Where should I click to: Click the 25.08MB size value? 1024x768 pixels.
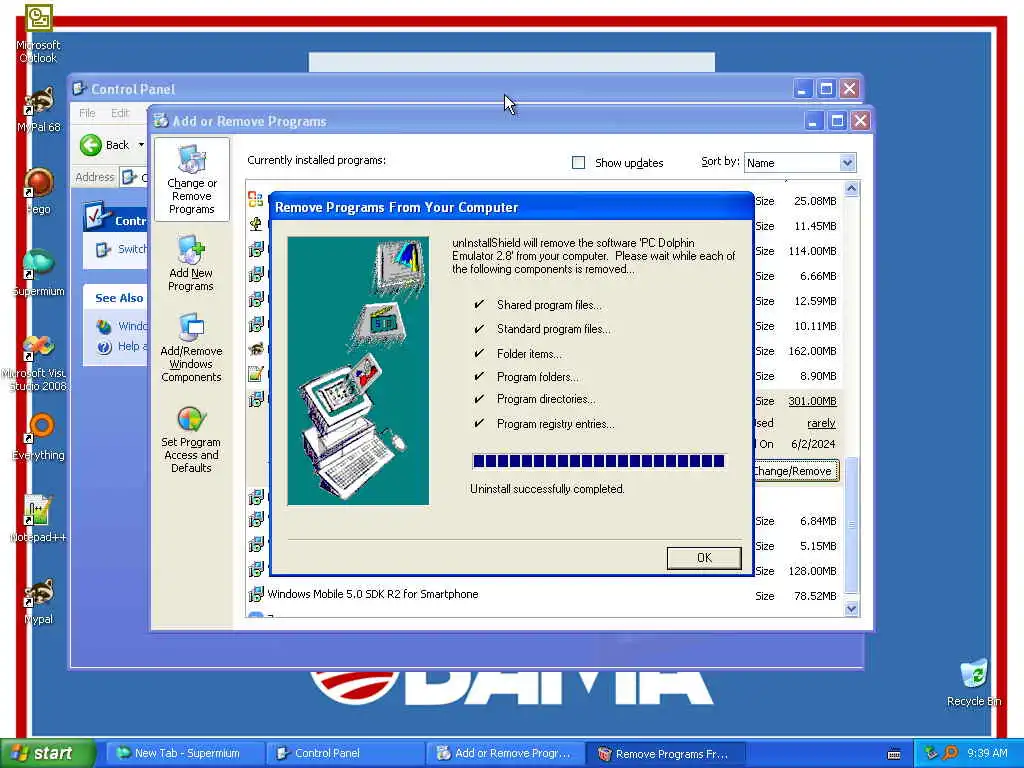point(815,201)
